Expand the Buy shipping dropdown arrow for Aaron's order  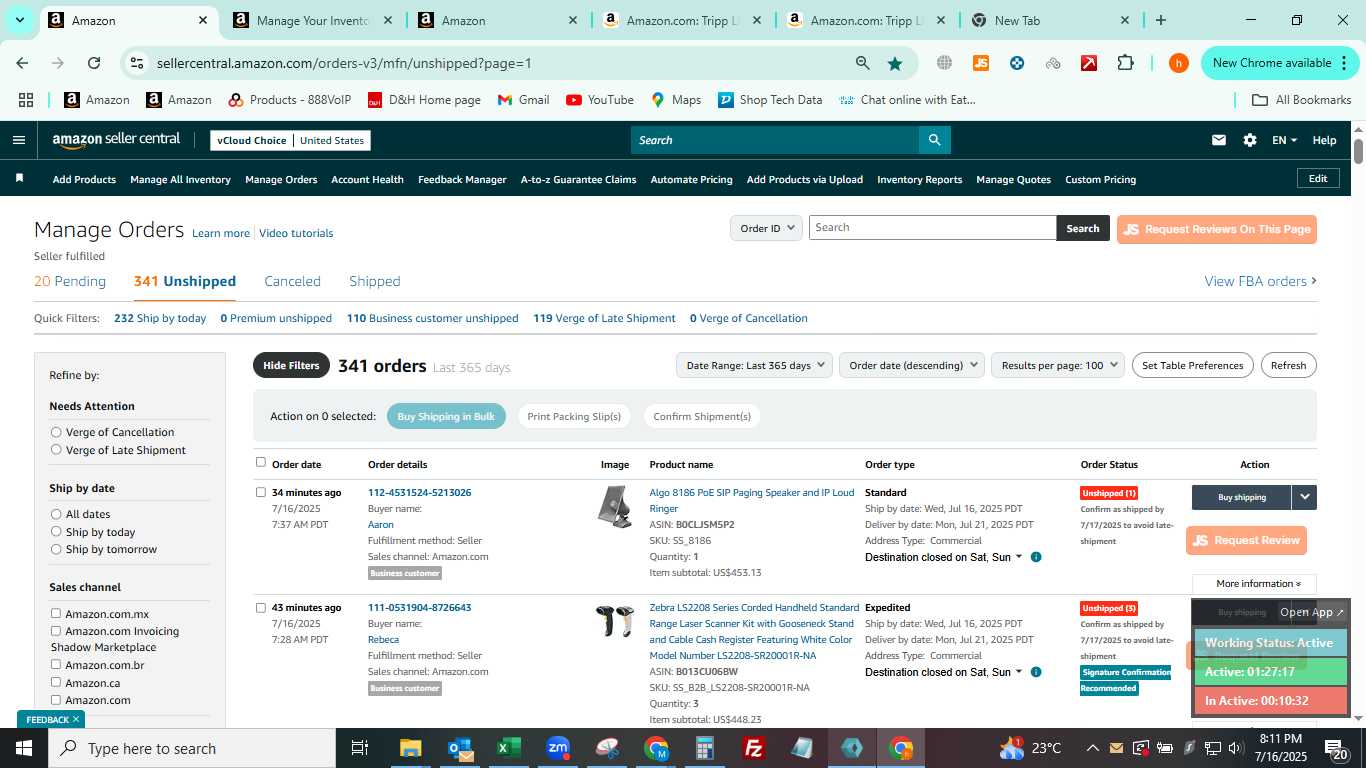pyautogui.click(x=1304, y=497)
